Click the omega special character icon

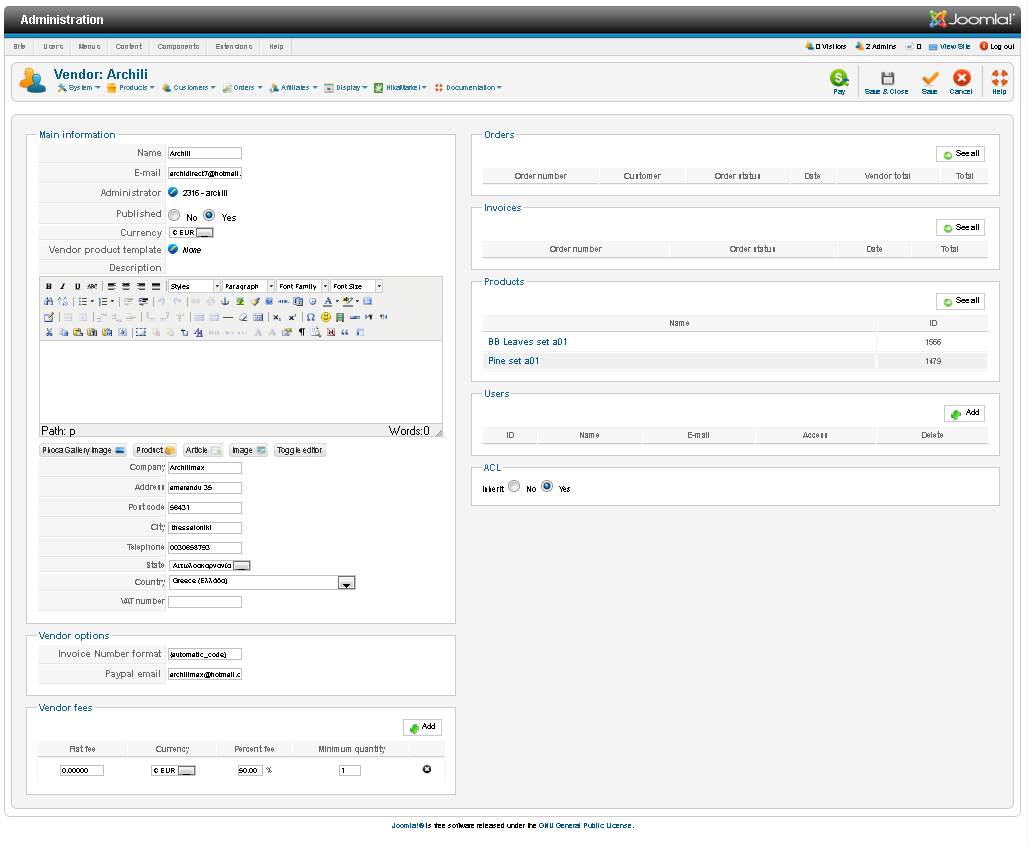coord(310,317)
